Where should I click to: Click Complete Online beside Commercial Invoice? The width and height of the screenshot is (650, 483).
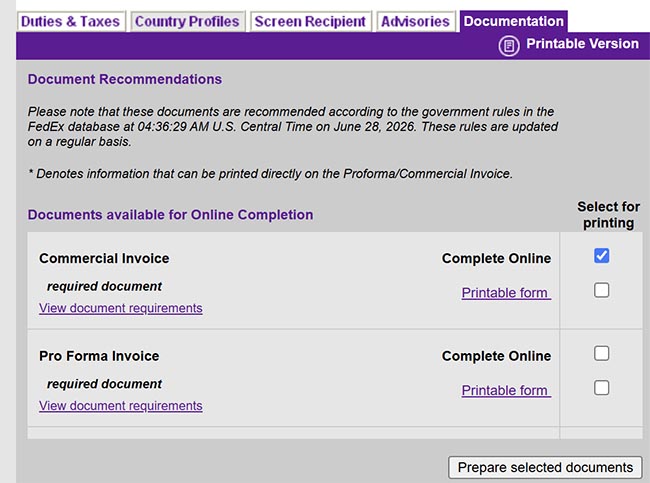pos(496,258)
